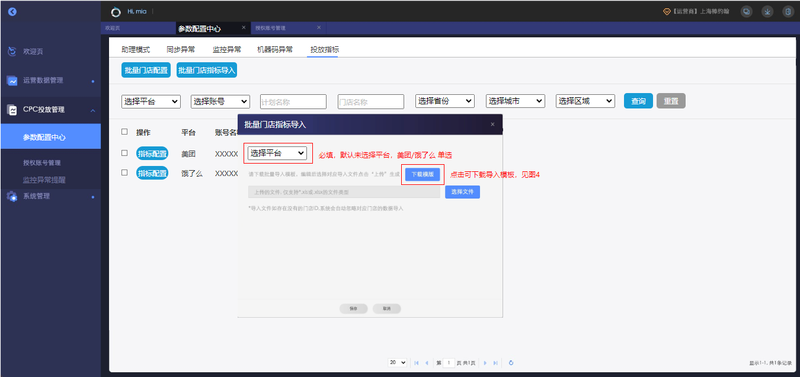The height and width of the screenshot is (377, 800).
Task: Click the uploaded file path field
Action: [344, 192]
